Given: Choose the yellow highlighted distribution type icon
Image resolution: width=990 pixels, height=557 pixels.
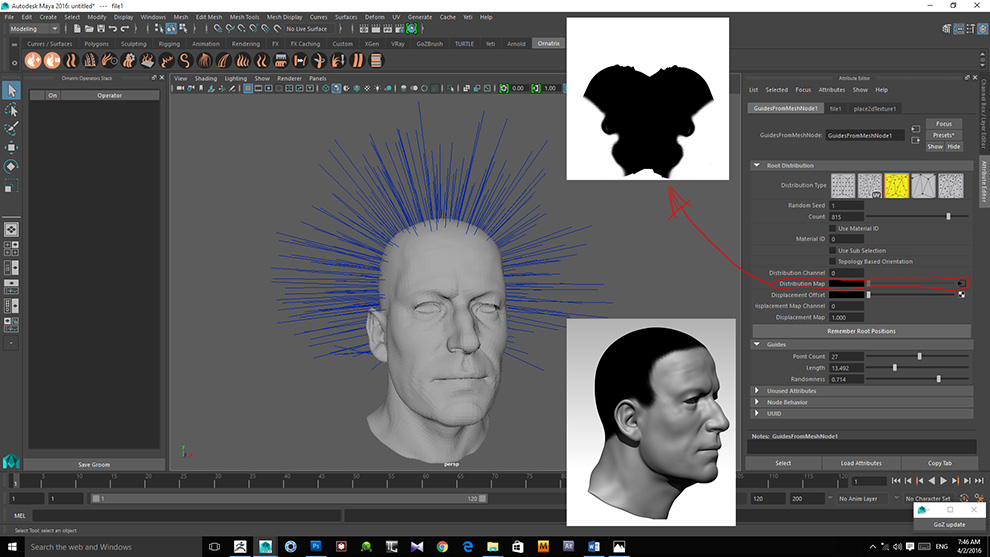Looking at the screenshot, I should click(x=896, y=185).
